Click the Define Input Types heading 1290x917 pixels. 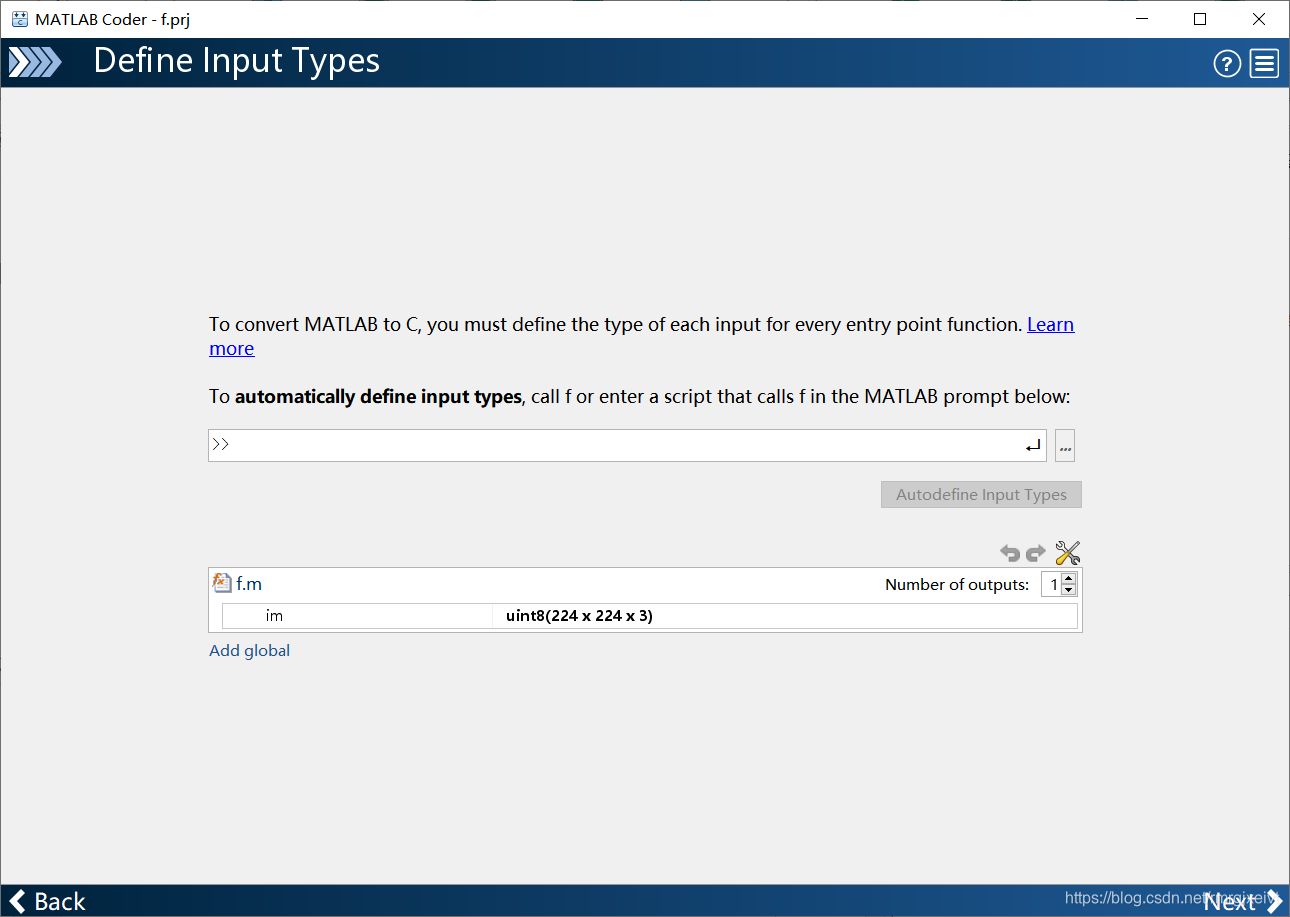[x=237, y=61]
